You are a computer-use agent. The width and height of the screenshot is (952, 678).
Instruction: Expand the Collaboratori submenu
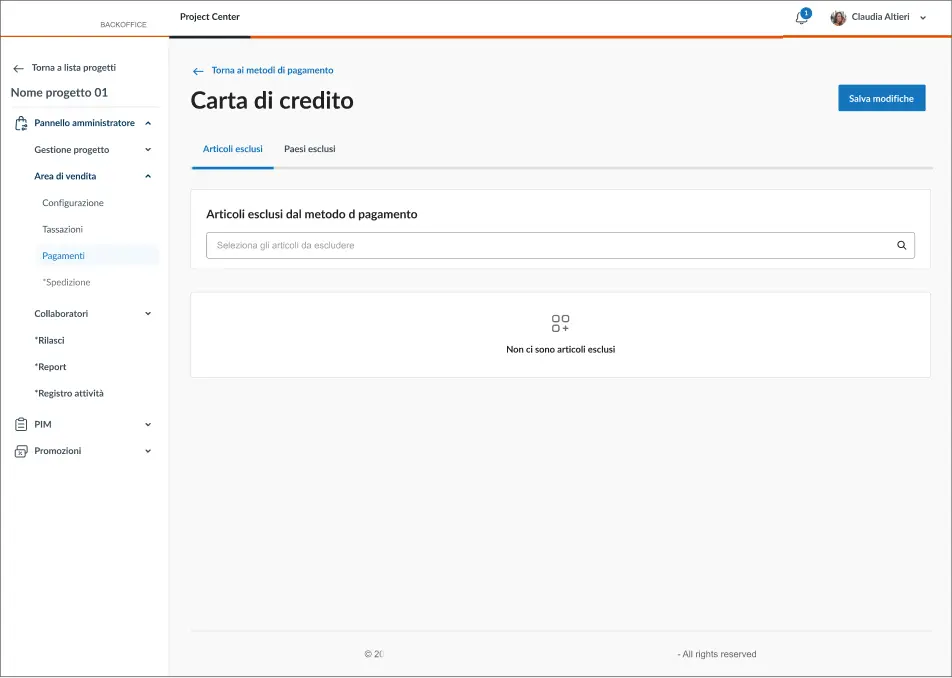pyautogui.click(x=148, y=314)
